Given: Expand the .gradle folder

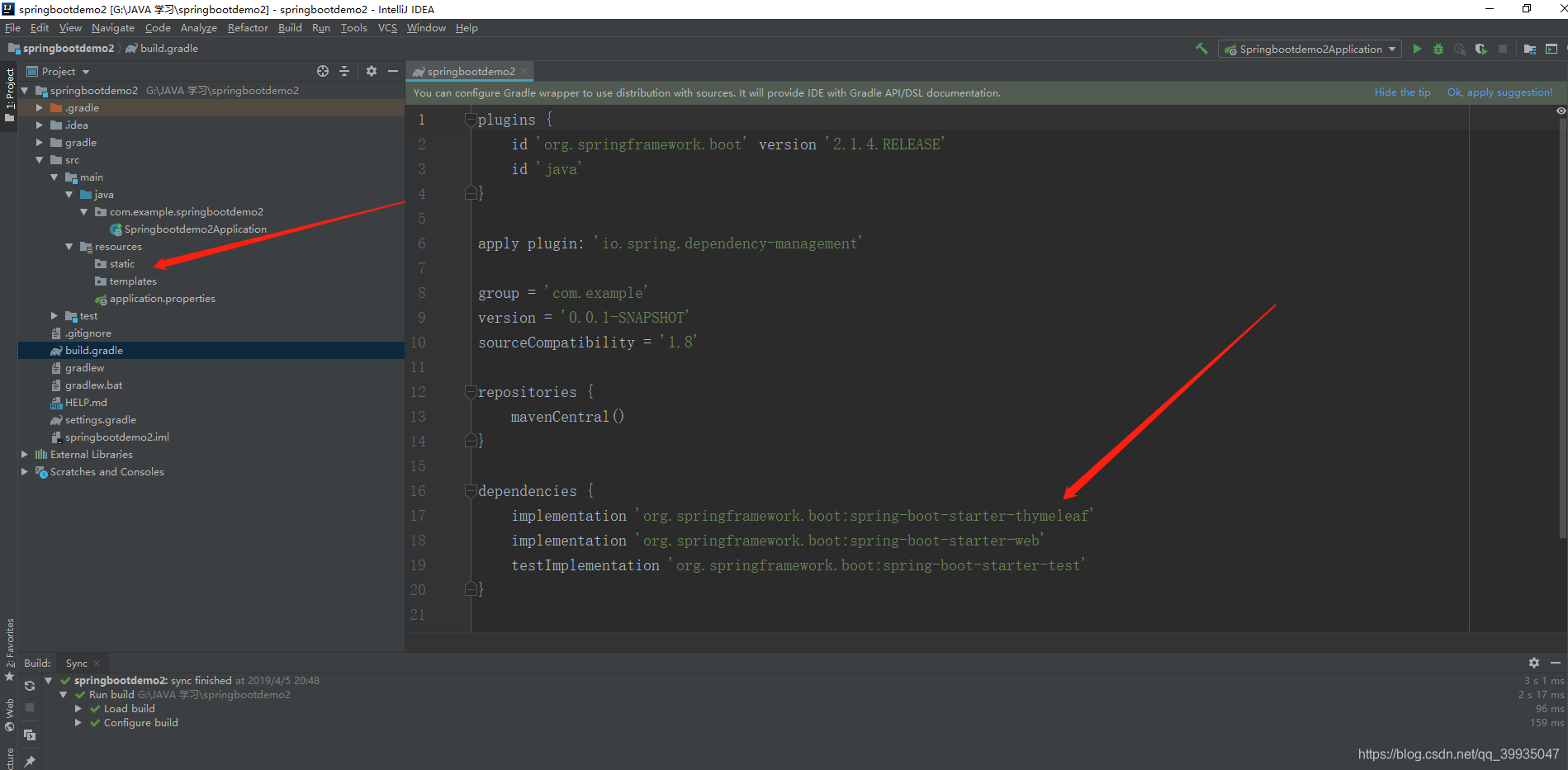Looking at the screenshot, I should pyautogui.click(x=39, y=108).
